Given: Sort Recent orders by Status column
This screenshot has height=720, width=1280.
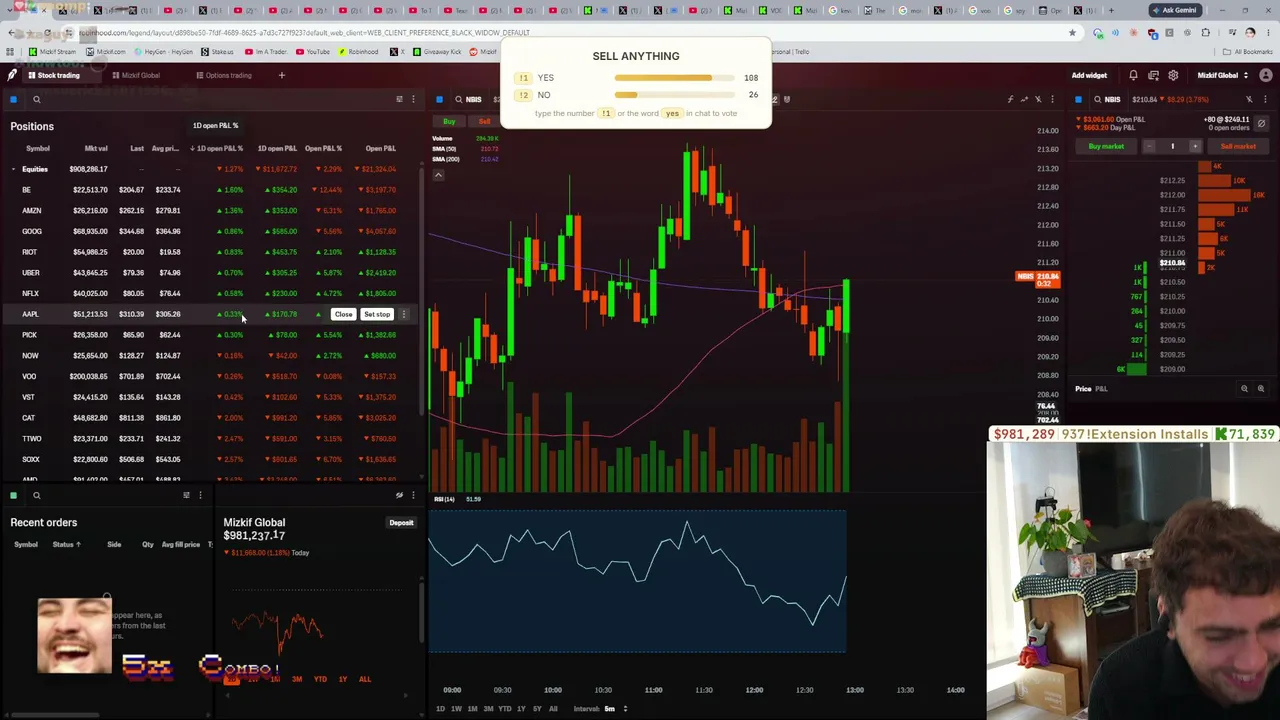Looking at the screenshot, I should [67, 544].
